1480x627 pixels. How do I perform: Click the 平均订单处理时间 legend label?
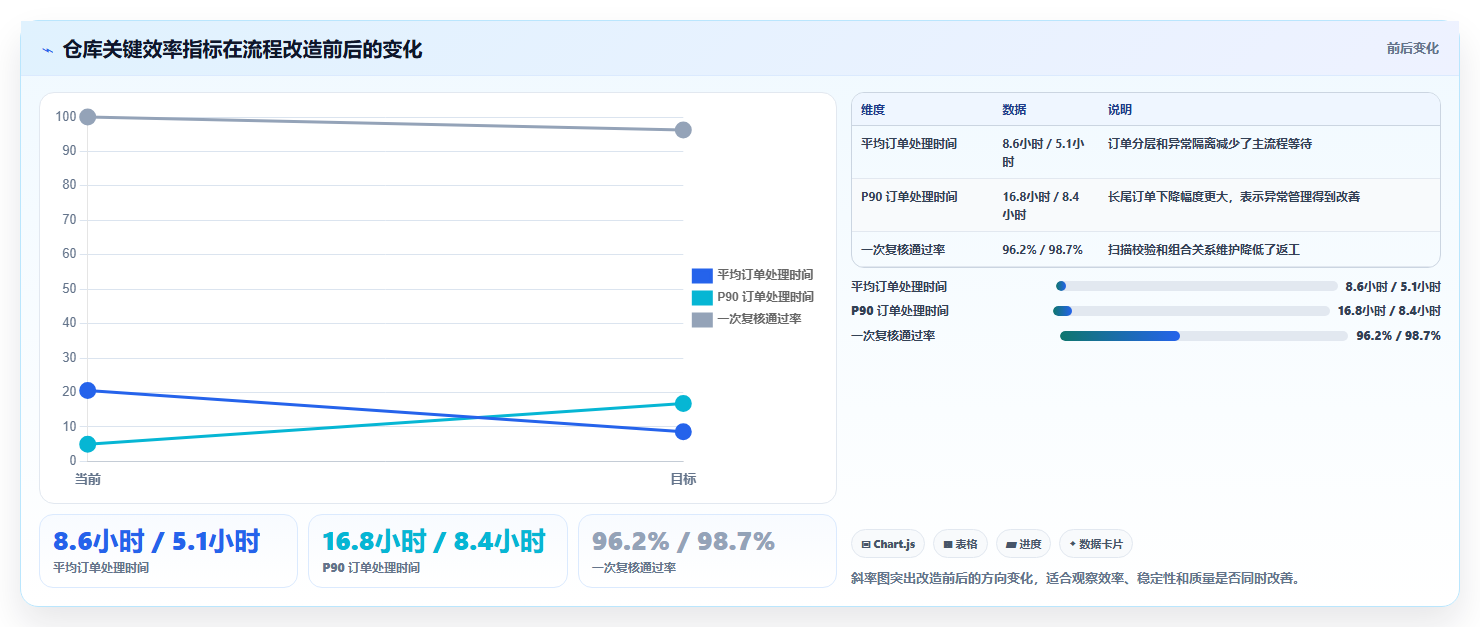click(x=765, y=275)
